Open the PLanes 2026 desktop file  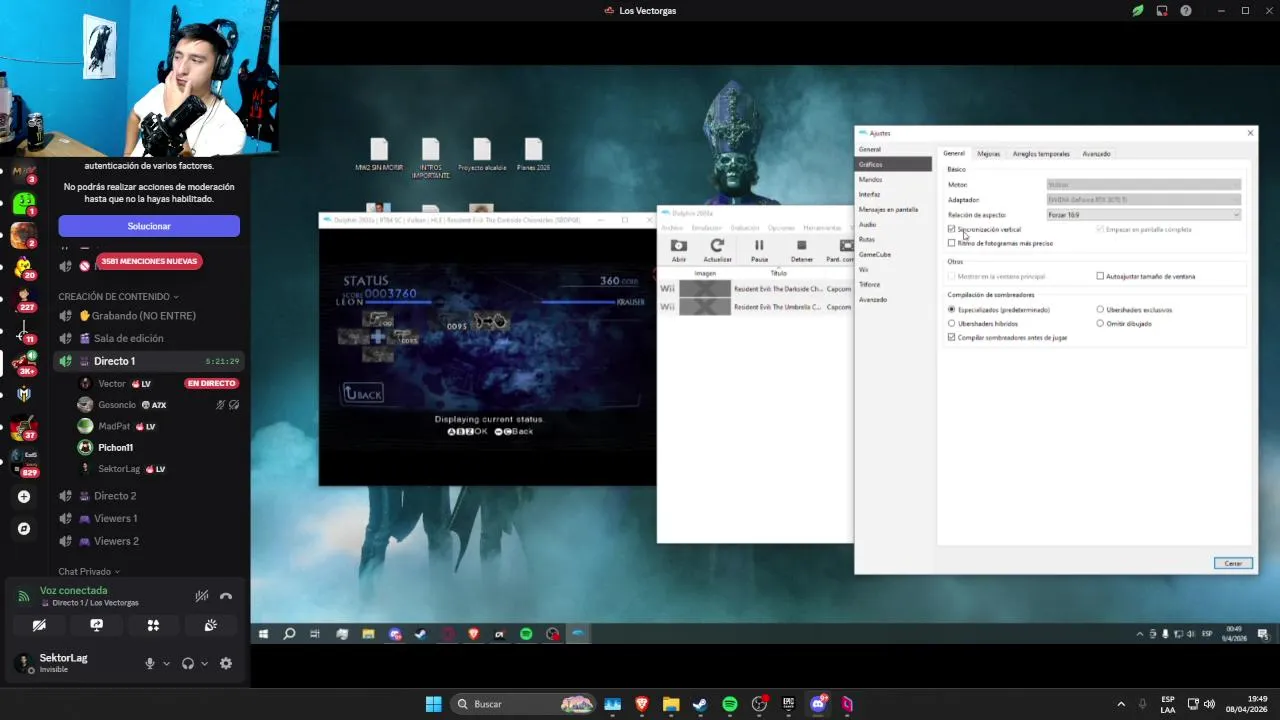point(533,155)
